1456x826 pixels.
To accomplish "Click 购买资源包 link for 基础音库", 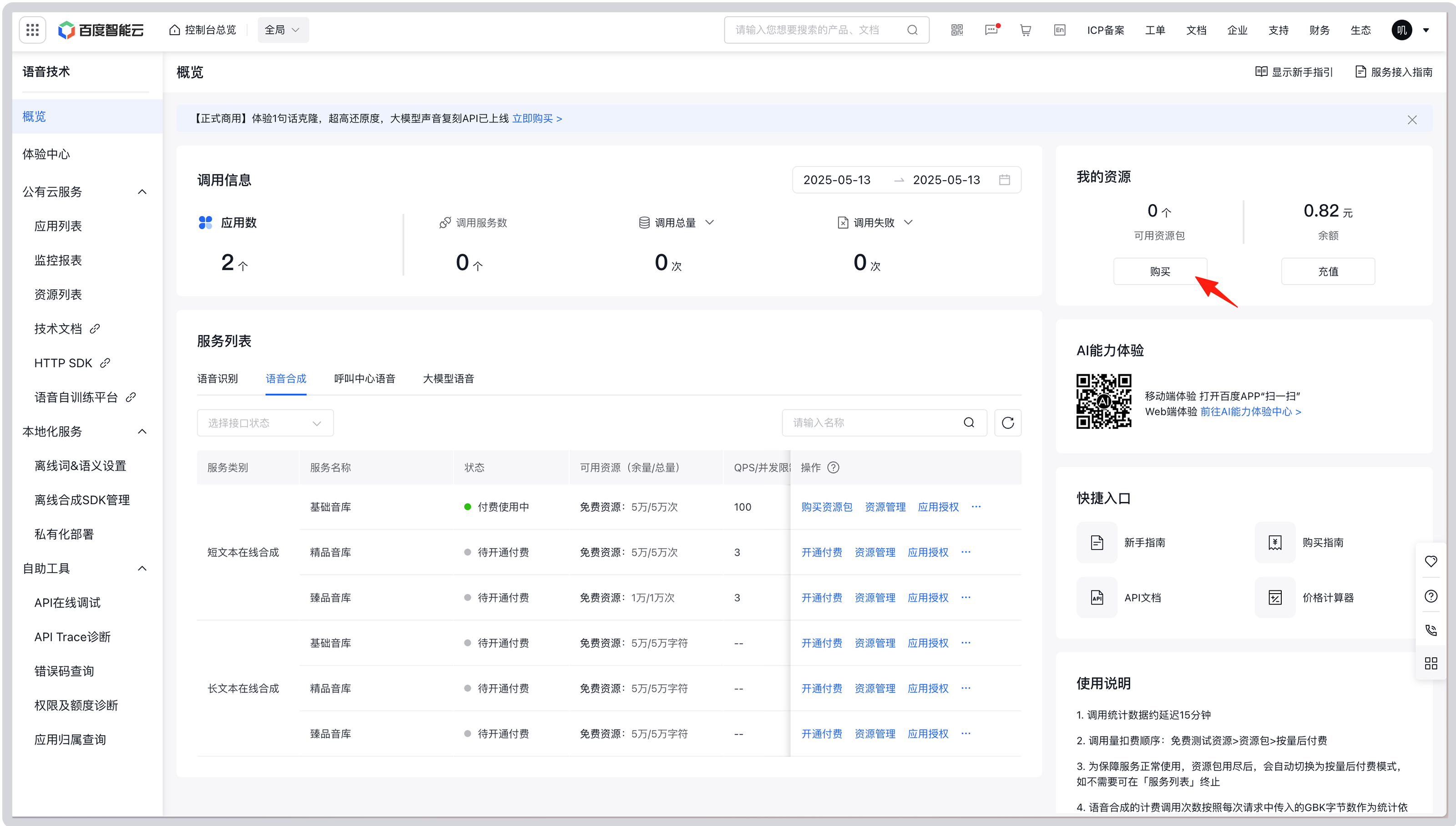I will tap(826, 507).
